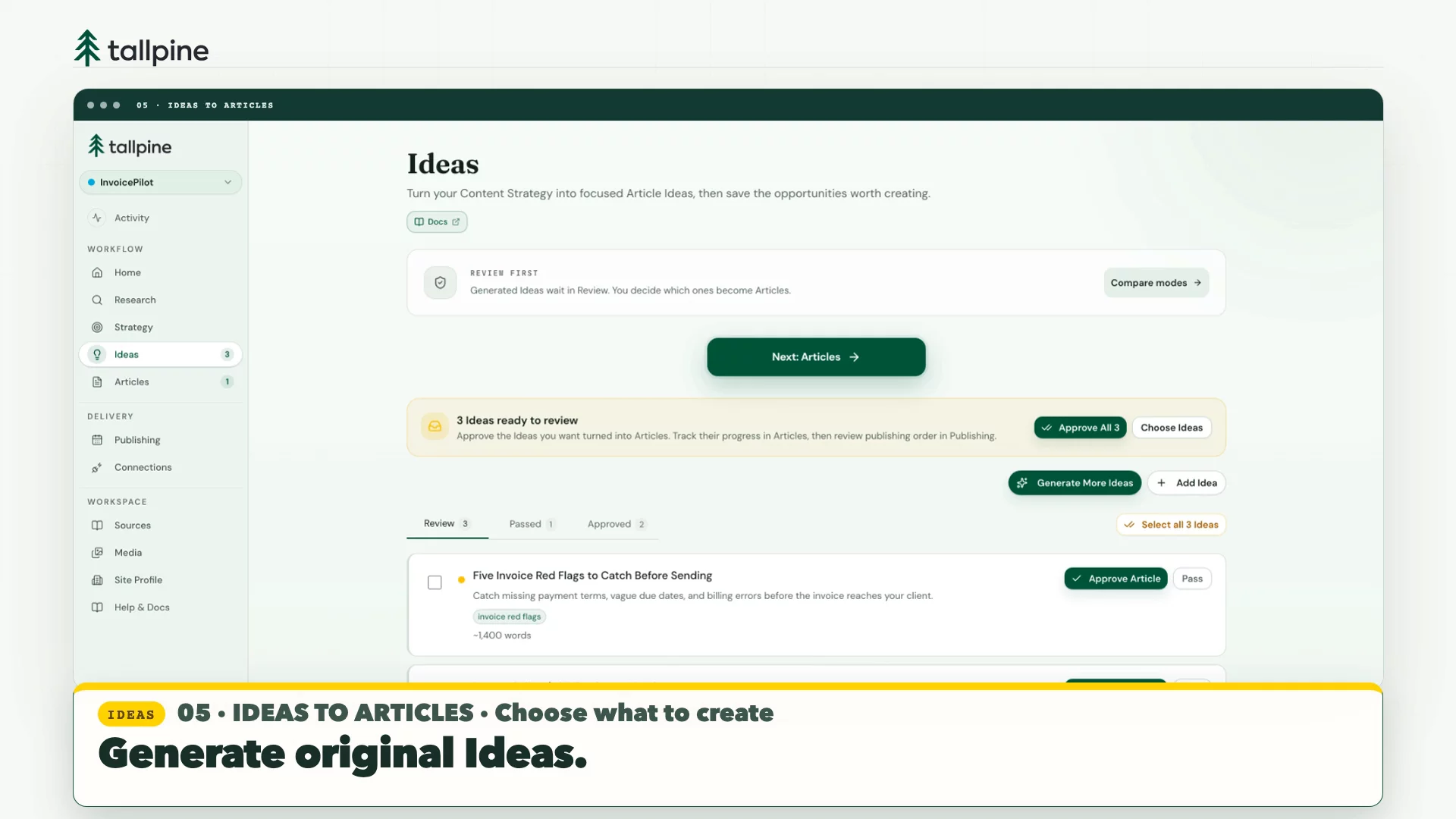Viewport: 1456px width, 819px height.
Task: Click the sparkle icon on Generate More Ideas
Action: (1022, 482)
